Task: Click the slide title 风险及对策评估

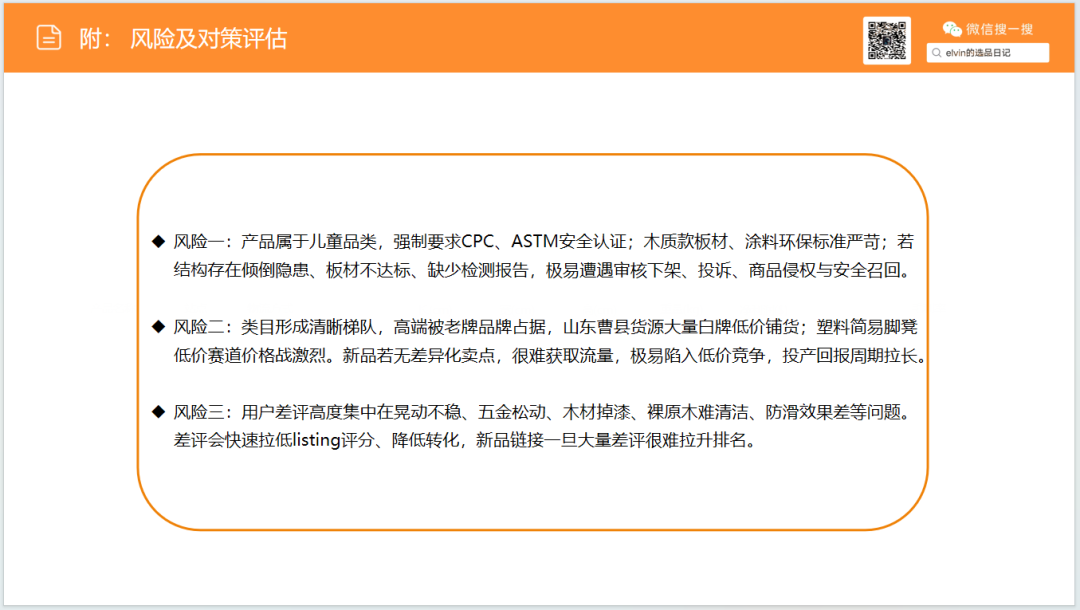Action: [209, 39]
